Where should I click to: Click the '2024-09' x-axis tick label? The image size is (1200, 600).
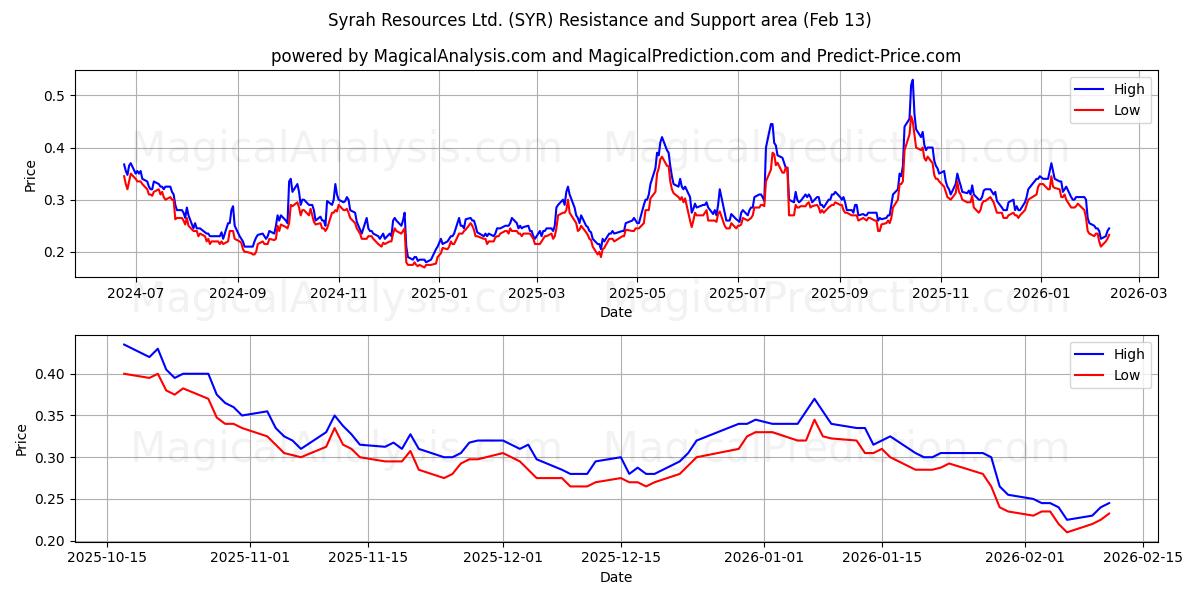tap(238, 294)
